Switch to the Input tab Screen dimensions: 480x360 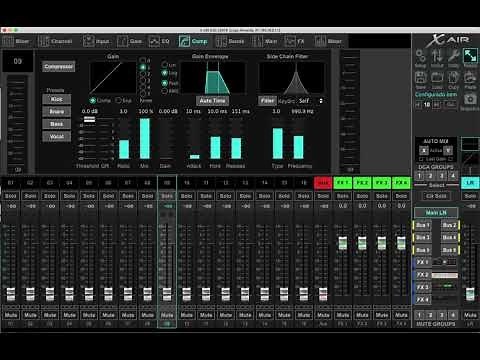click(96, 41)
